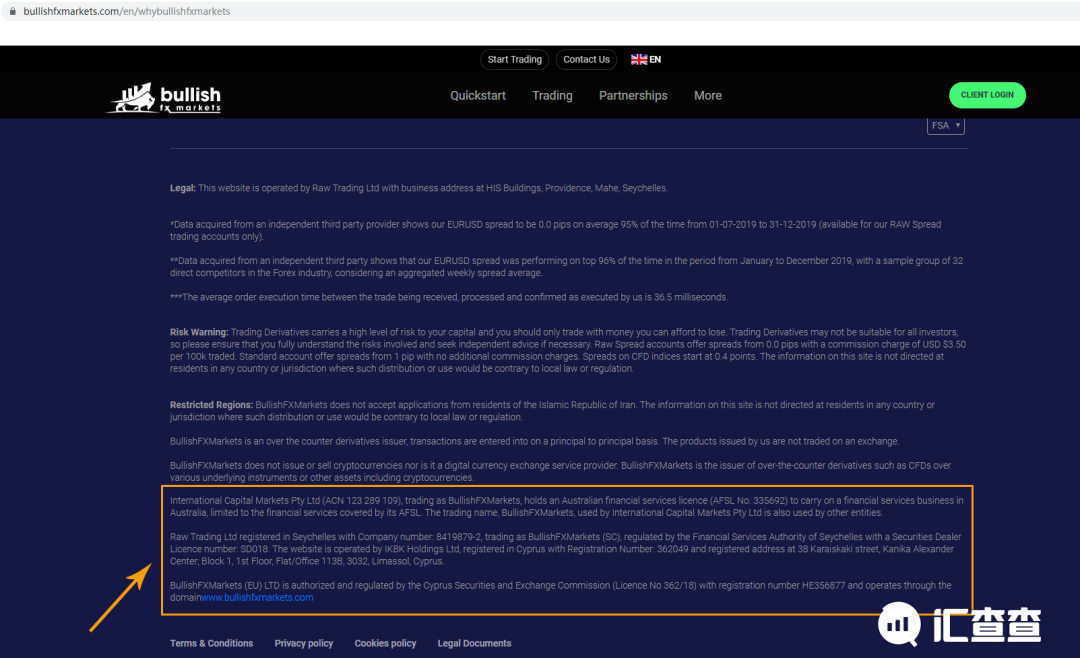Click the chart magnifier watermark icon
Image resolution: width=1080 pixels, height=658 pixels.
[x=900, y=624]
